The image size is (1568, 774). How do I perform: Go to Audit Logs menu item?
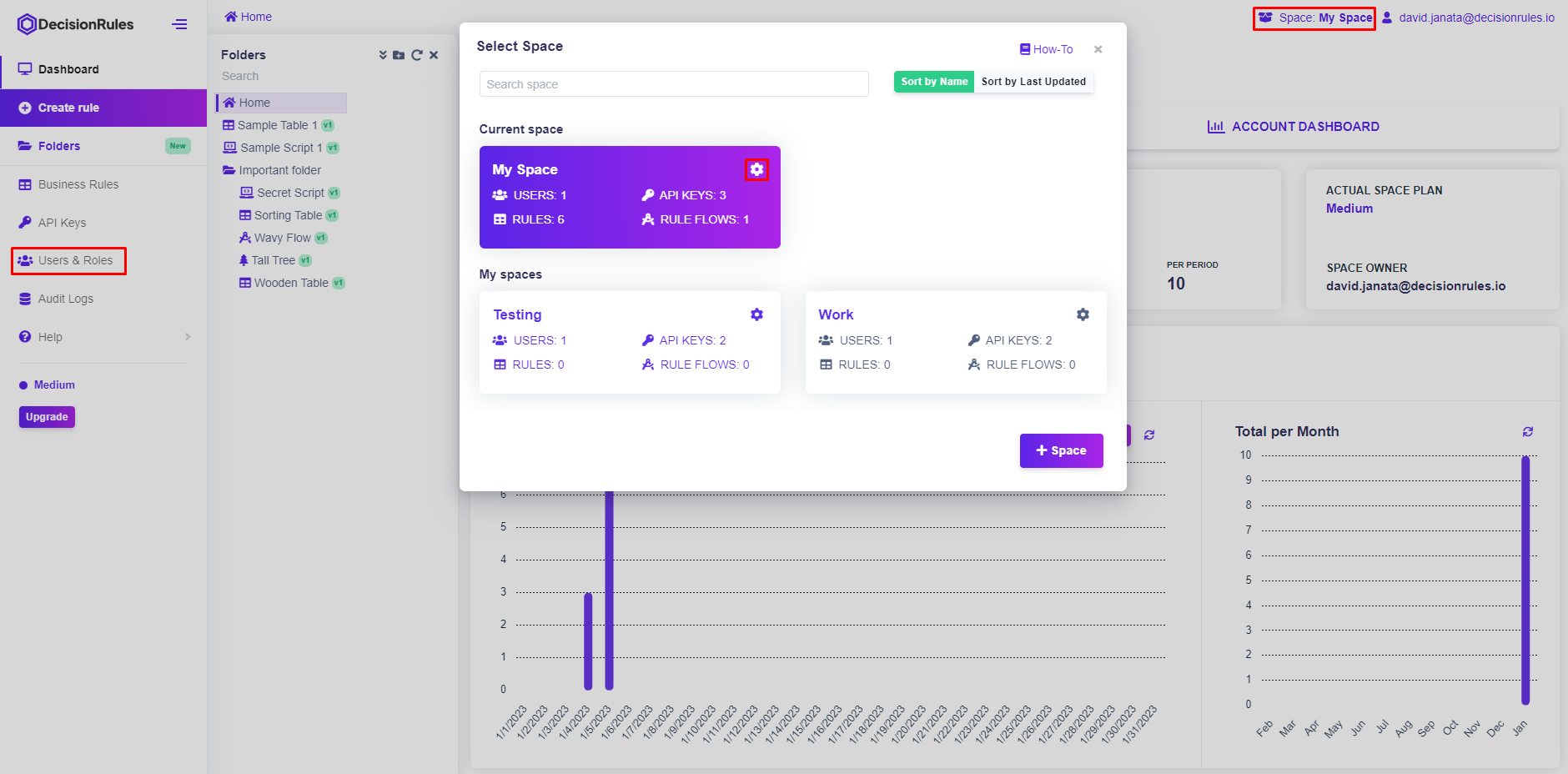65,299
